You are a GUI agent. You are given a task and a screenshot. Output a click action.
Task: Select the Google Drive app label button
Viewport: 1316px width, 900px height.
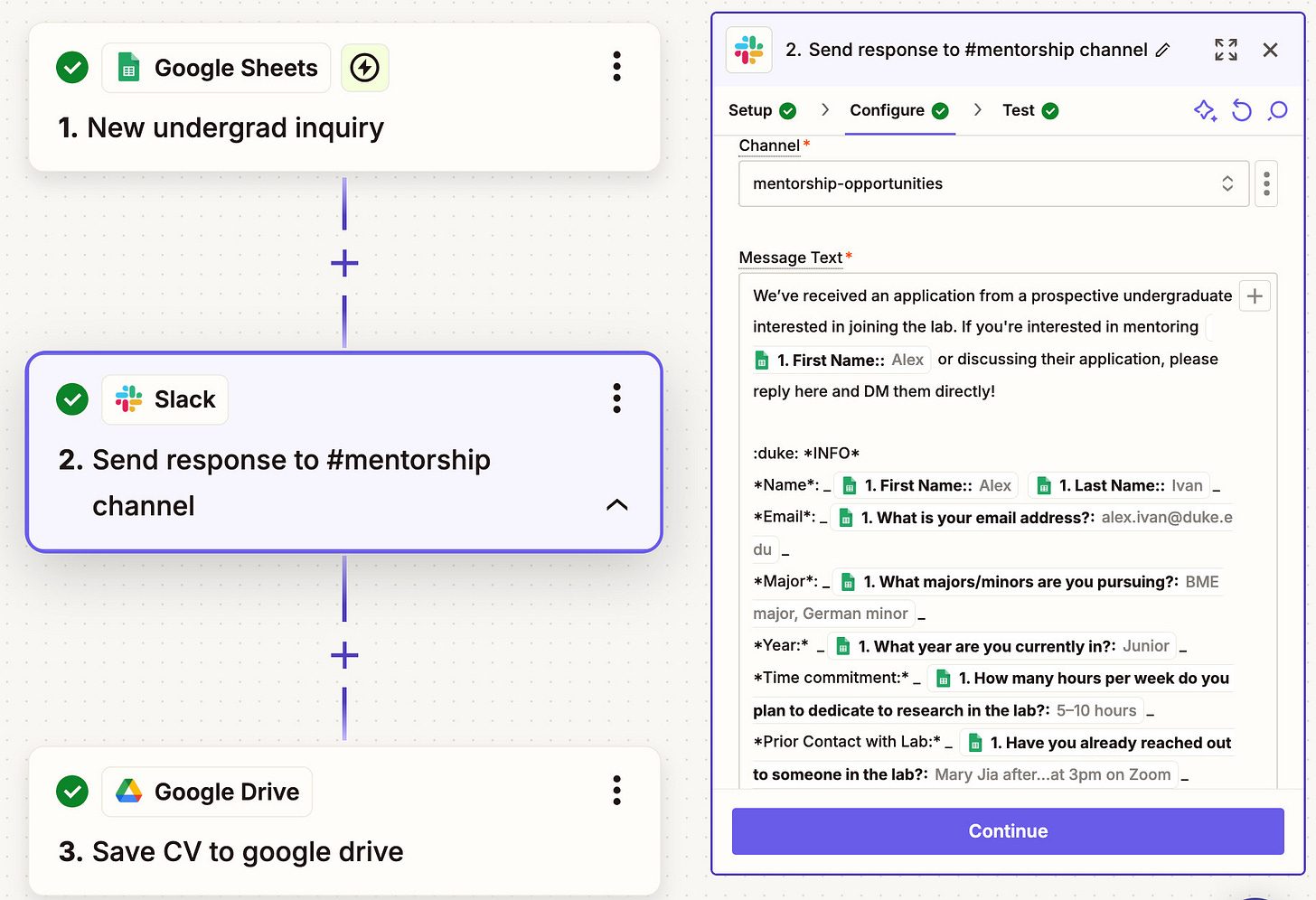(x=207, y=792)
